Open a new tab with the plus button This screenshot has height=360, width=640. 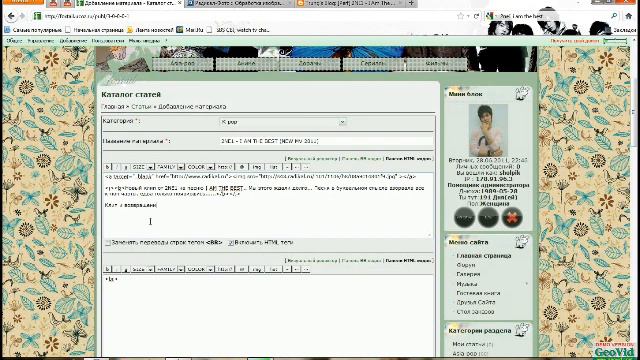pos(411,3)
